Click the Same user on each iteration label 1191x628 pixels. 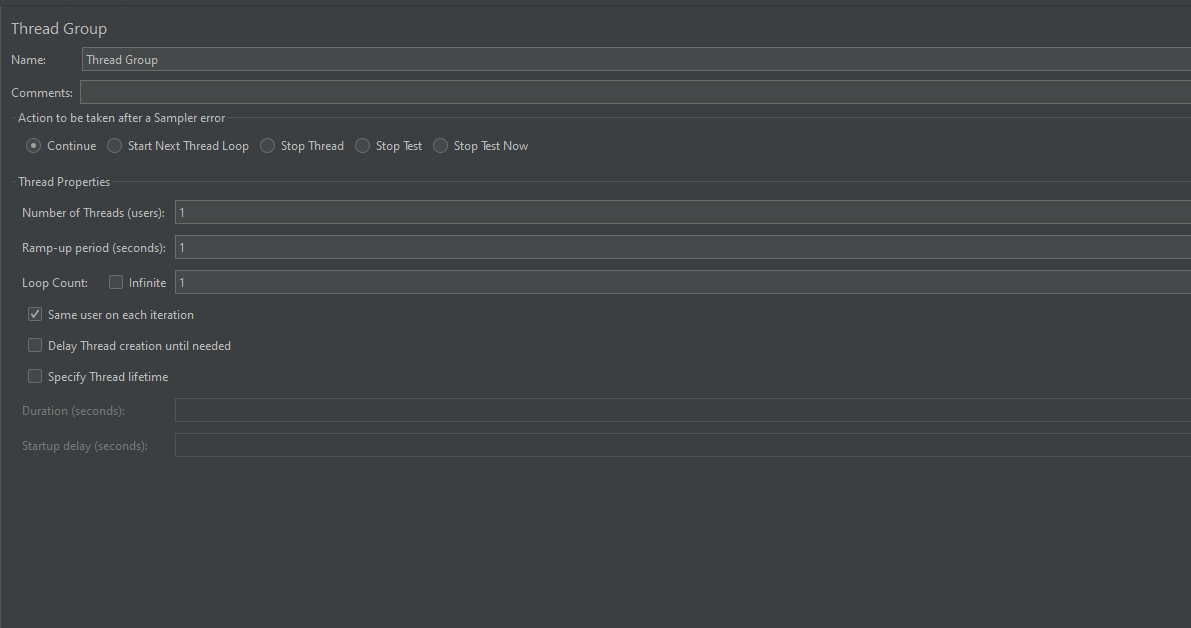(121, 314)
